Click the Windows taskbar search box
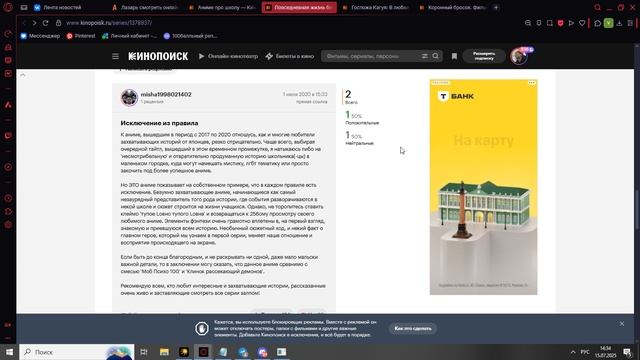Image resolution: width=640 pixels, height=360 pixels. [77, 352]
